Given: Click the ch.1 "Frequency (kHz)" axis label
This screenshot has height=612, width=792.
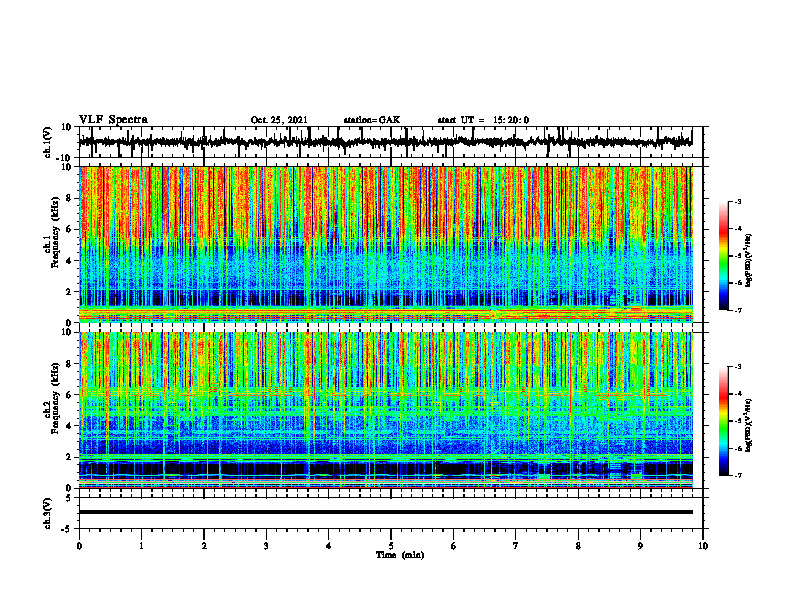Looking at the screenshot, I should pos(55,233).
